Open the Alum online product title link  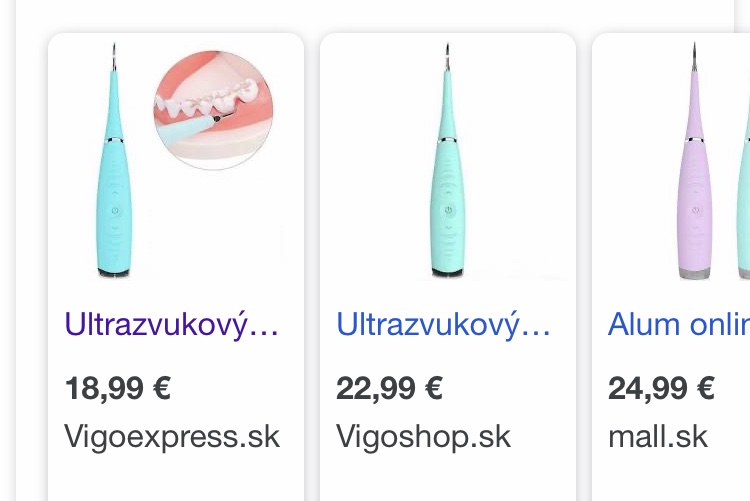pyautogui.click(x=679, y=325)
